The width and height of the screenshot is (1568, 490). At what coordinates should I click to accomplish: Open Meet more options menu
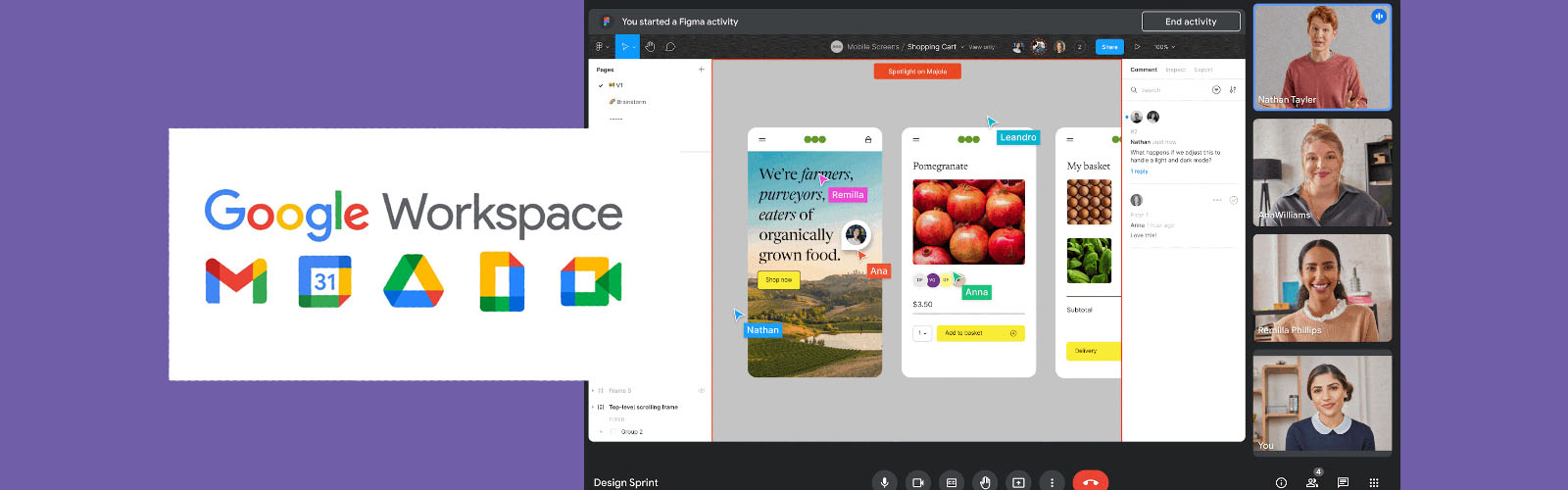1052,482
